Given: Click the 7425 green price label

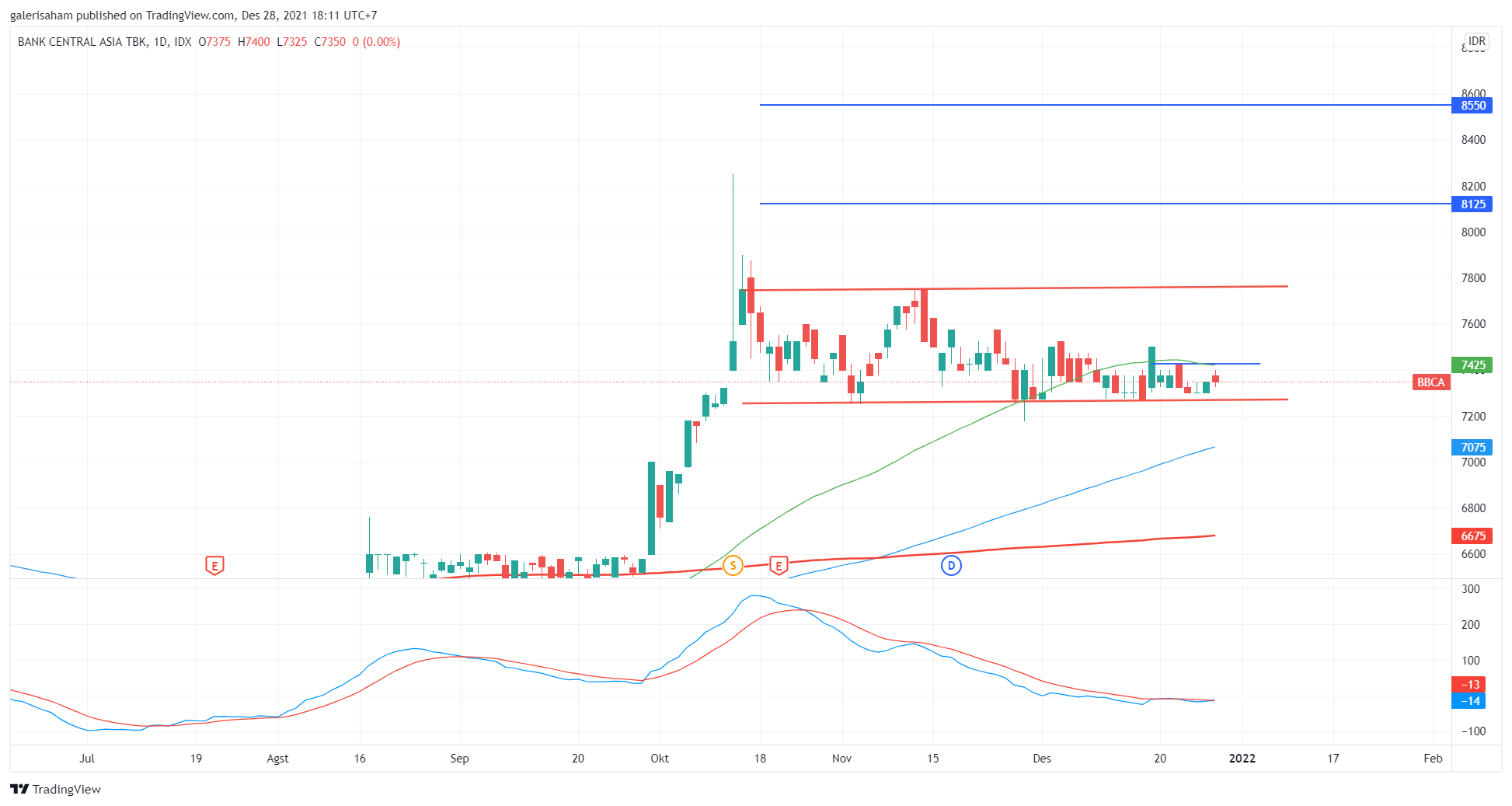Looking at the screenshot, I should 1472,365.
